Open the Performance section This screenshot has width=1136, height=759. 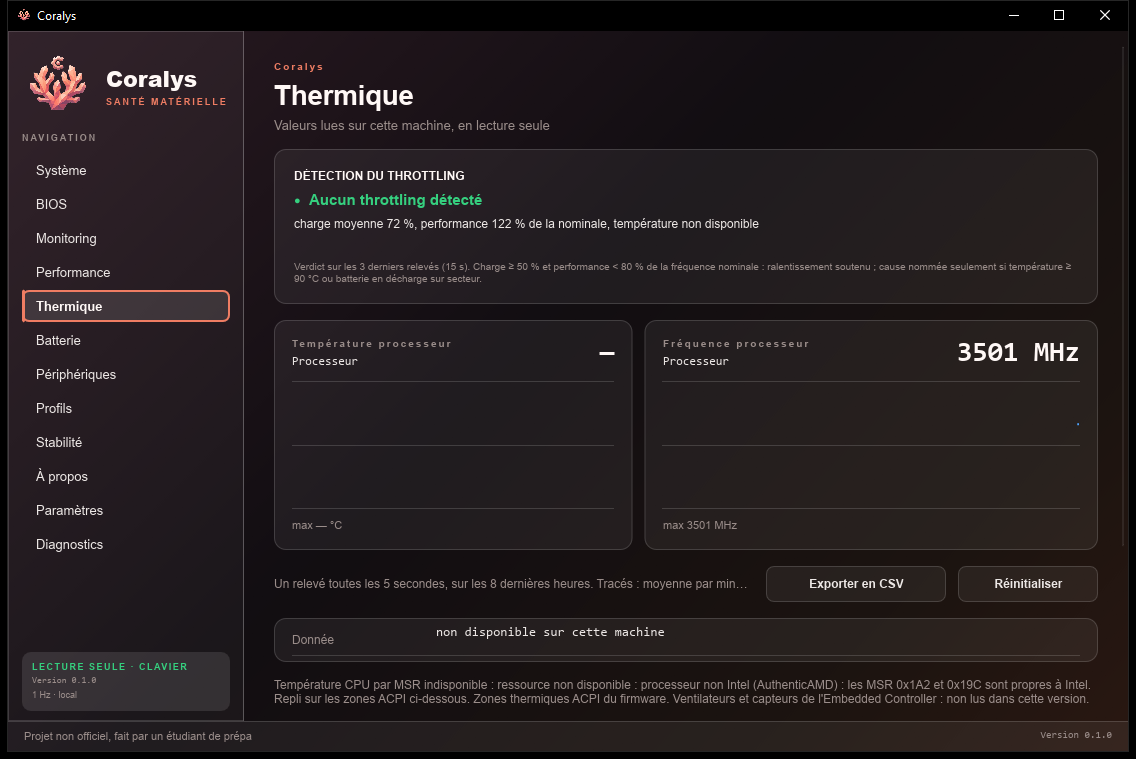[126, 272]
